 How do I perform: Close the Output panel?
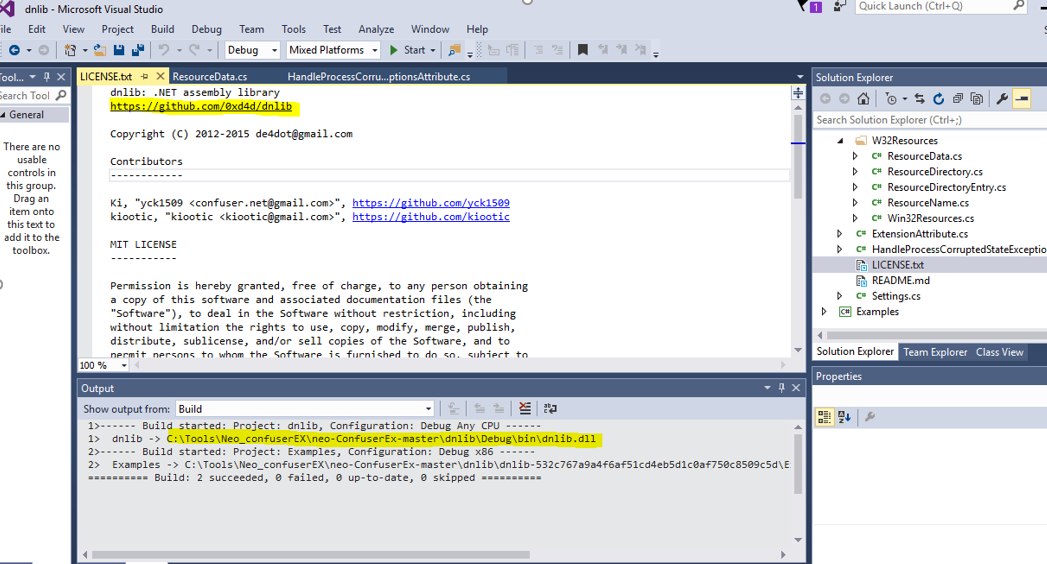pyautogui.click(x=796, y=388)
